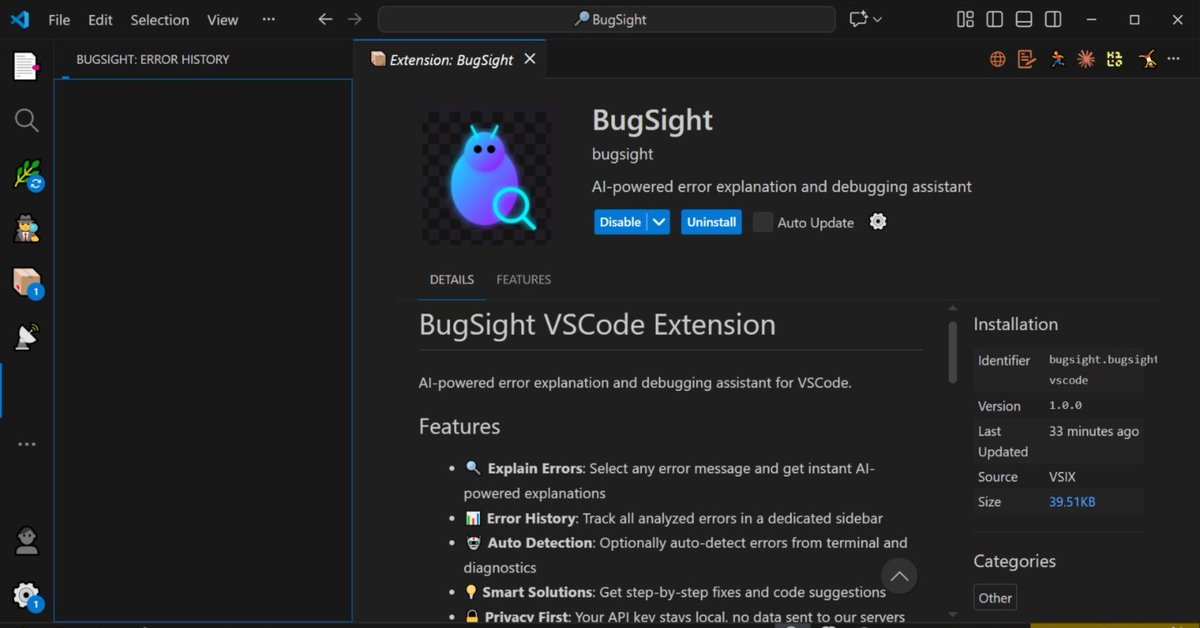This screenshot has height=628, width=1200.
Task: Click the BUGSIGHT: ERROR HISTORY panel header
Action: coord(153,59)
